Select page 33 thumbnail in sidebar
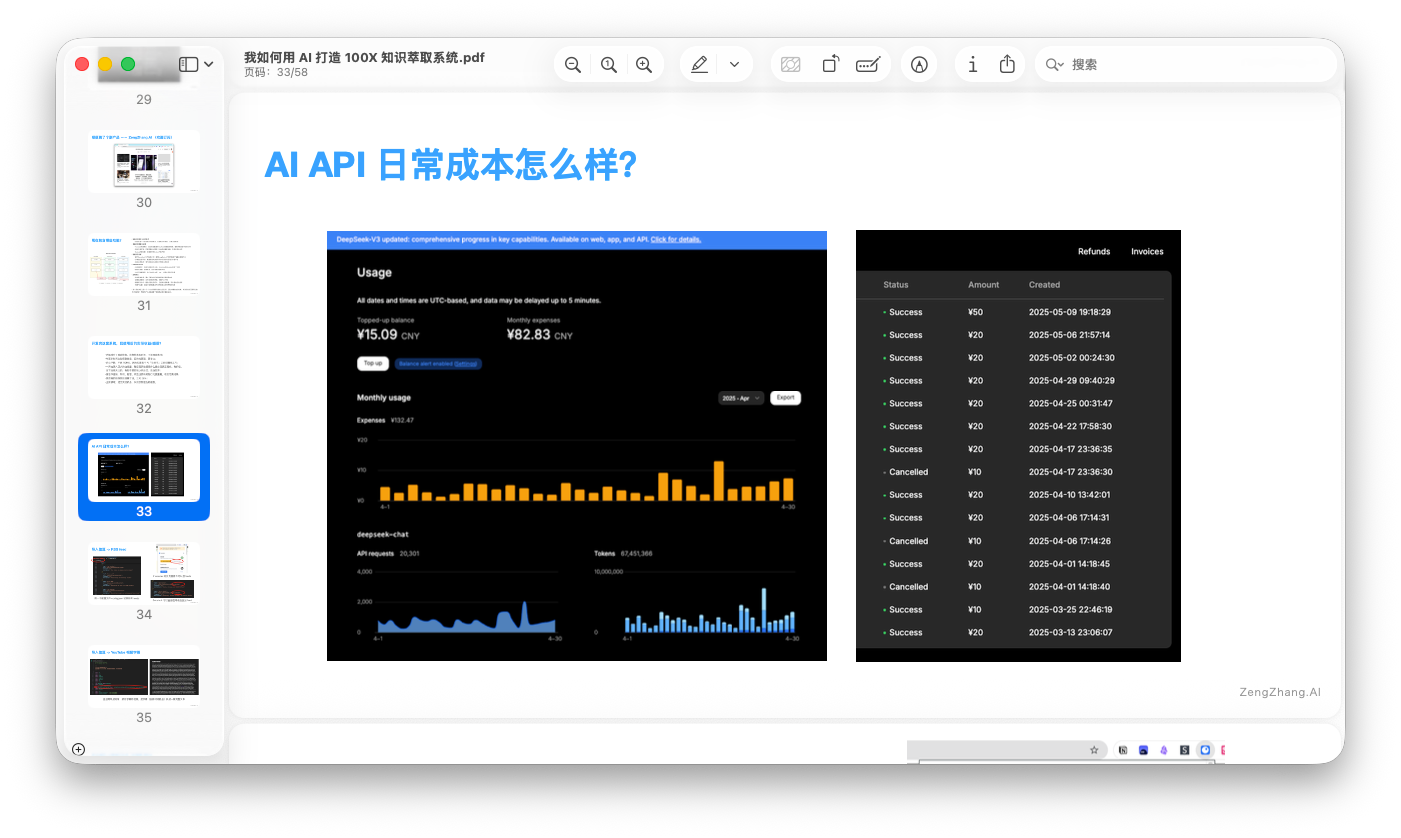Image resolution: width=1401 pixels, height=838 pixels. 144,470
